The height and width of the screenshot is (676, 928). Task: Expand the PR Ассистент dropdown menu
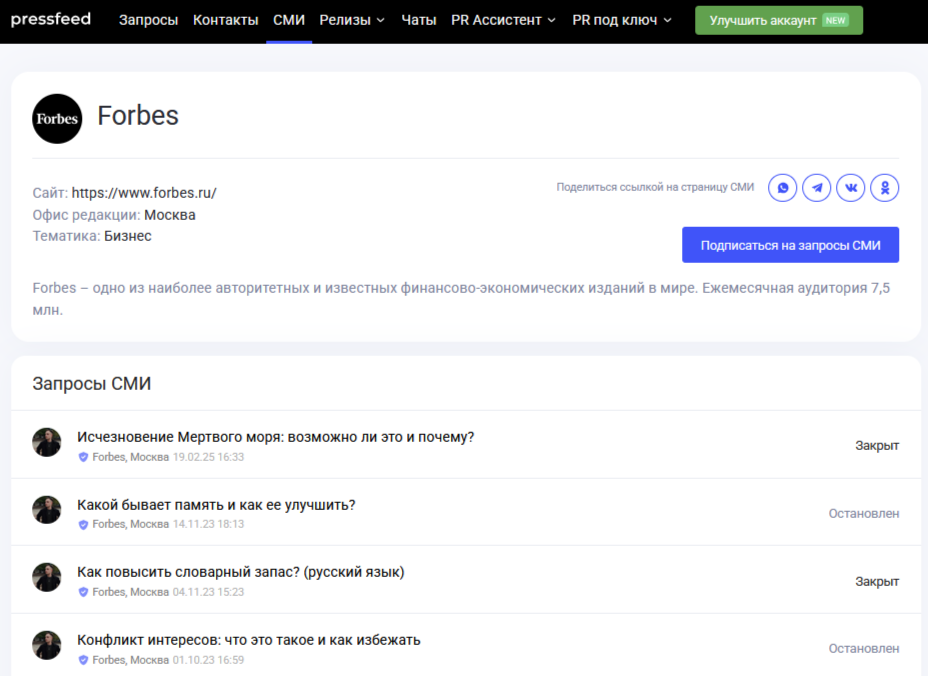tap(503, 20)
